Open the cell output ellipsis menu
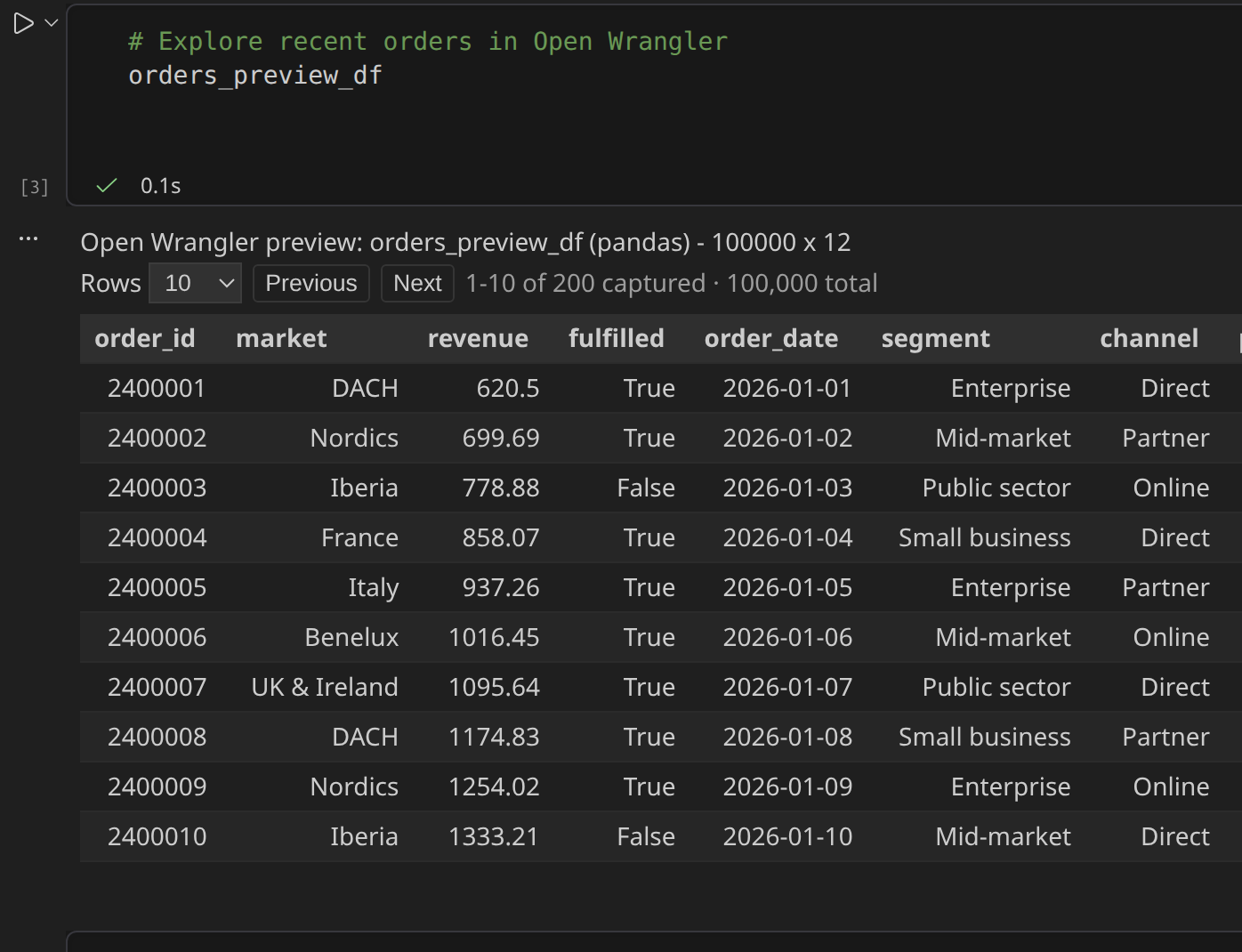This screenshot has height=952, width=1242. pos(28,238)
